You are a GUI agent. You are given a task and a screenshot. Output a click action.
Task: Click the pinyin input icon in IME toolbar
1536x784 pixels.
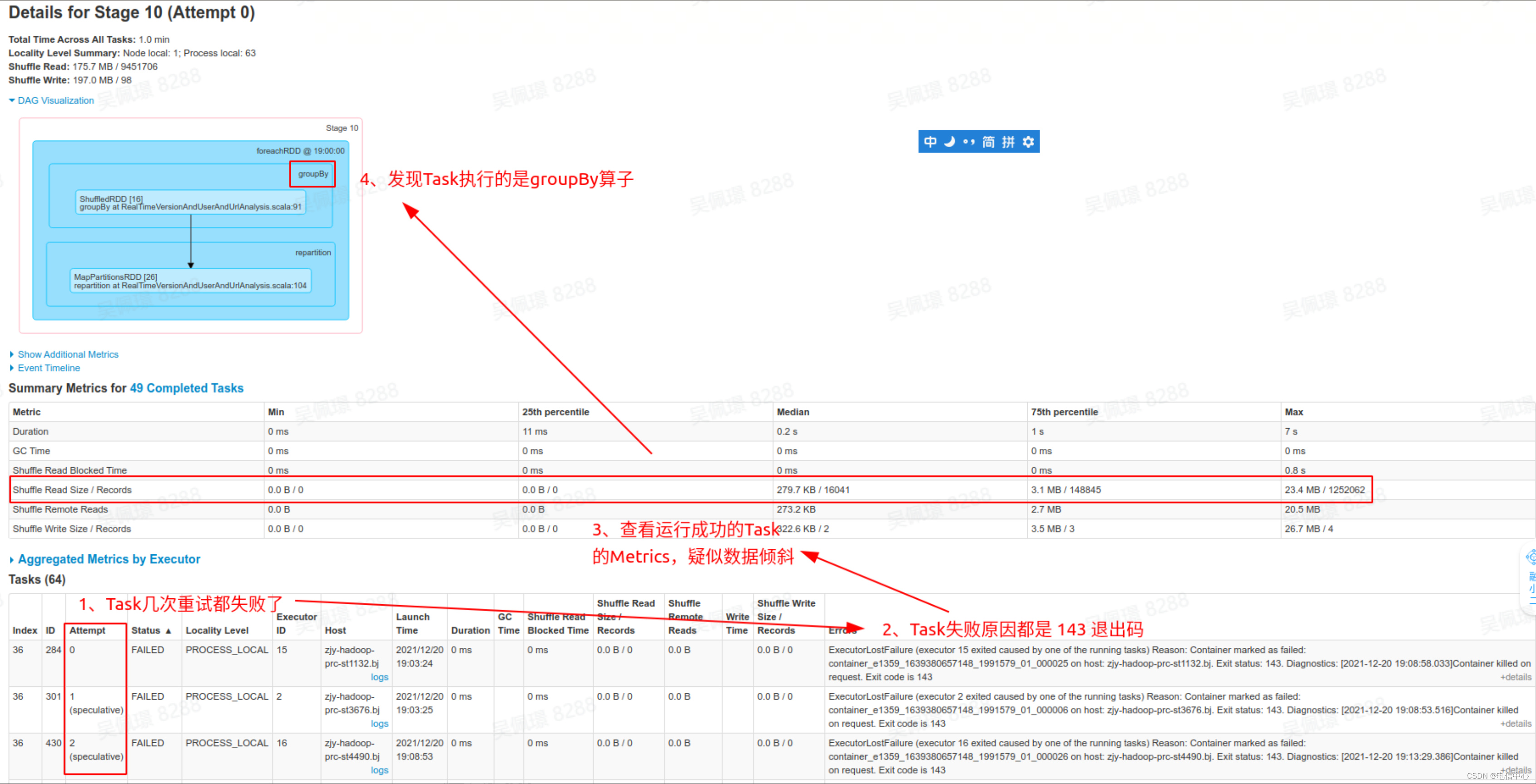[1008, 142]
